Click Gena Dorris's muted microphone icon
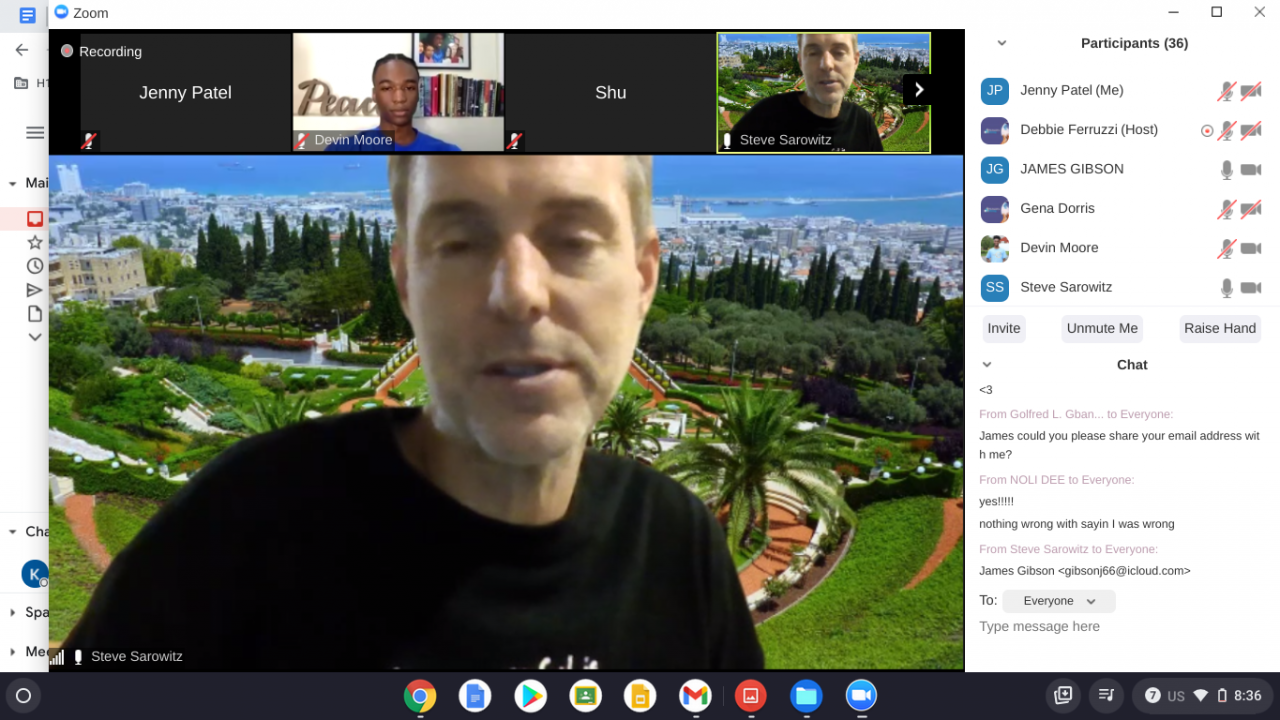 [x=1227, y=209]
